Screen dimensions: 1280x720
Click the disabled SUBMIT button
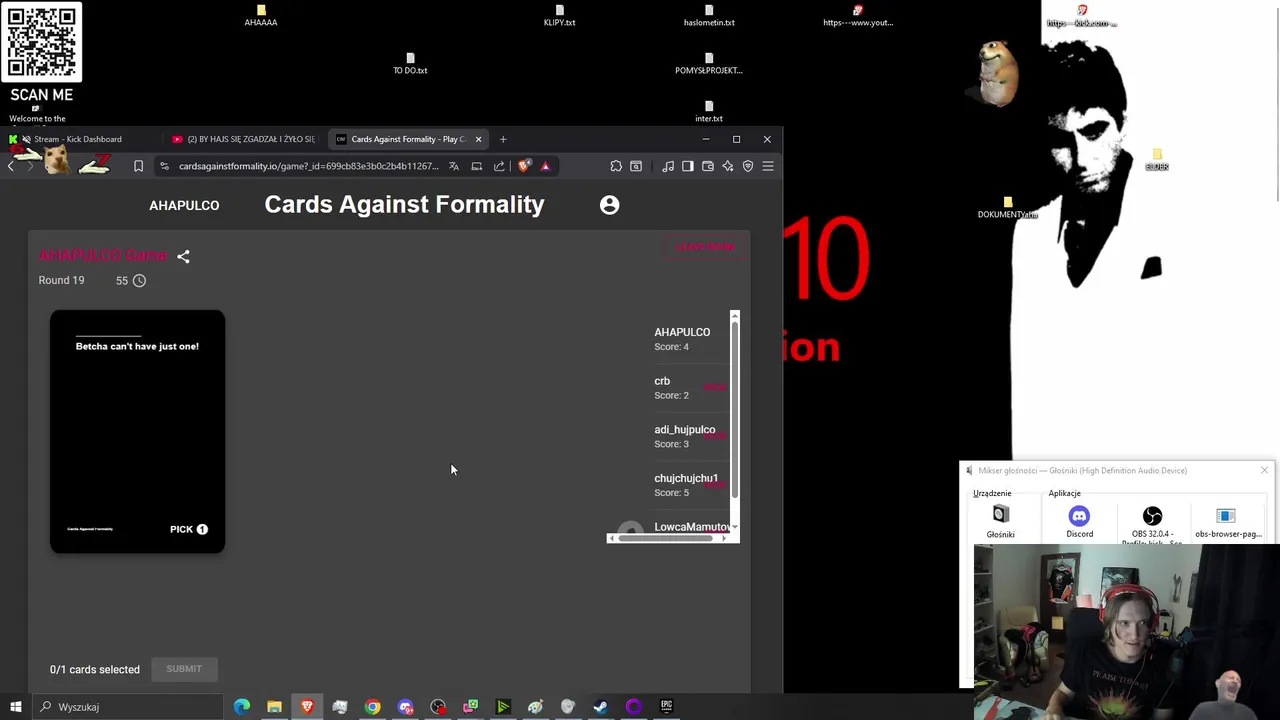tap(184, 669)
